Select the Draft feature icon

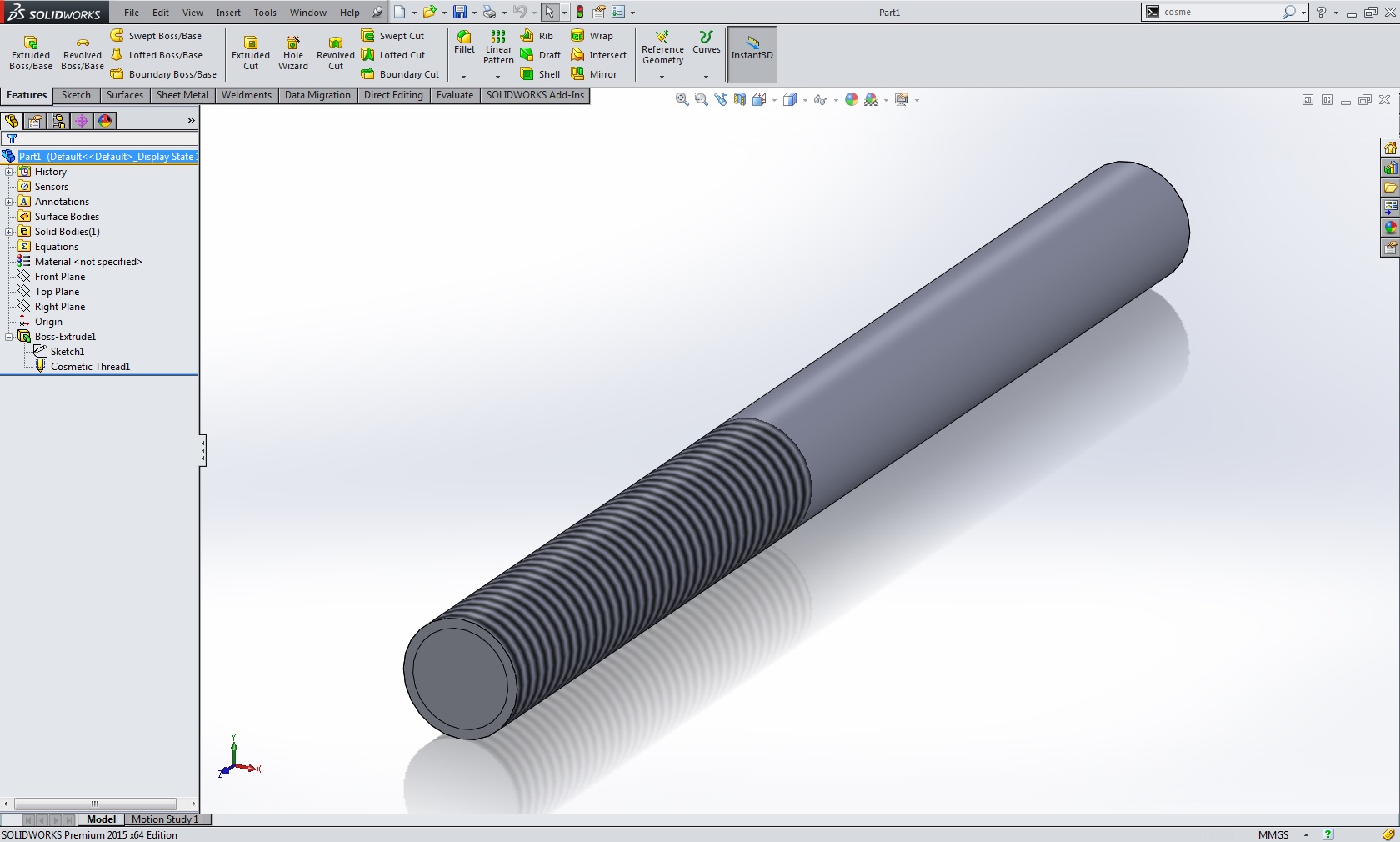[x=540, y=55]
